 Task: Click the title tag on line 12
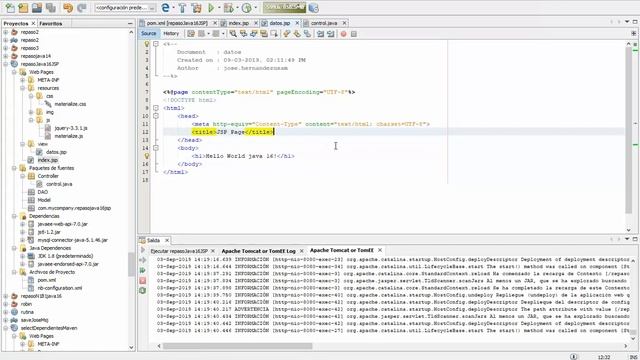[233, 132]
